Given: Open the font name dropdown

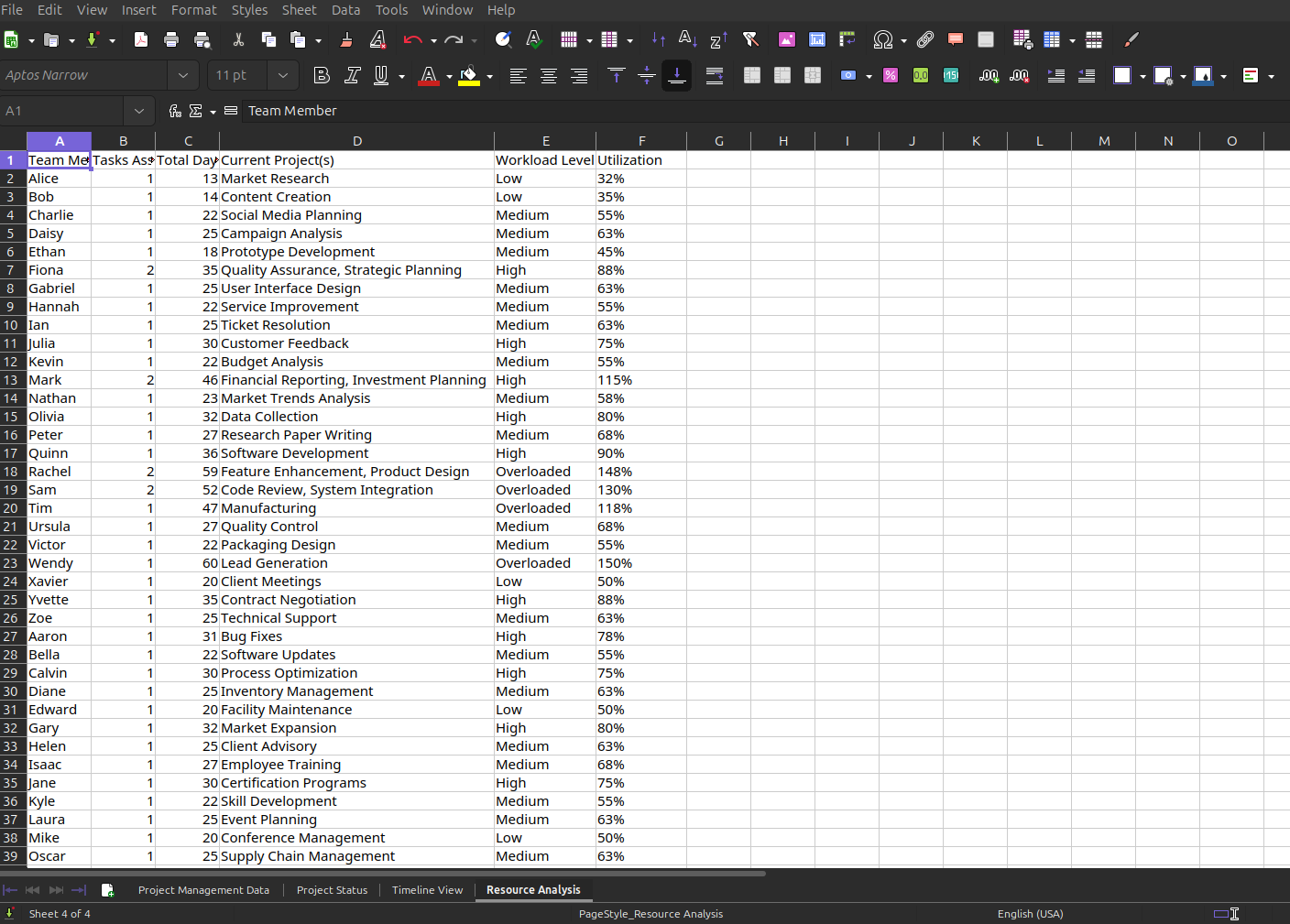Looking at the screenshot, I should click(183, 75).
